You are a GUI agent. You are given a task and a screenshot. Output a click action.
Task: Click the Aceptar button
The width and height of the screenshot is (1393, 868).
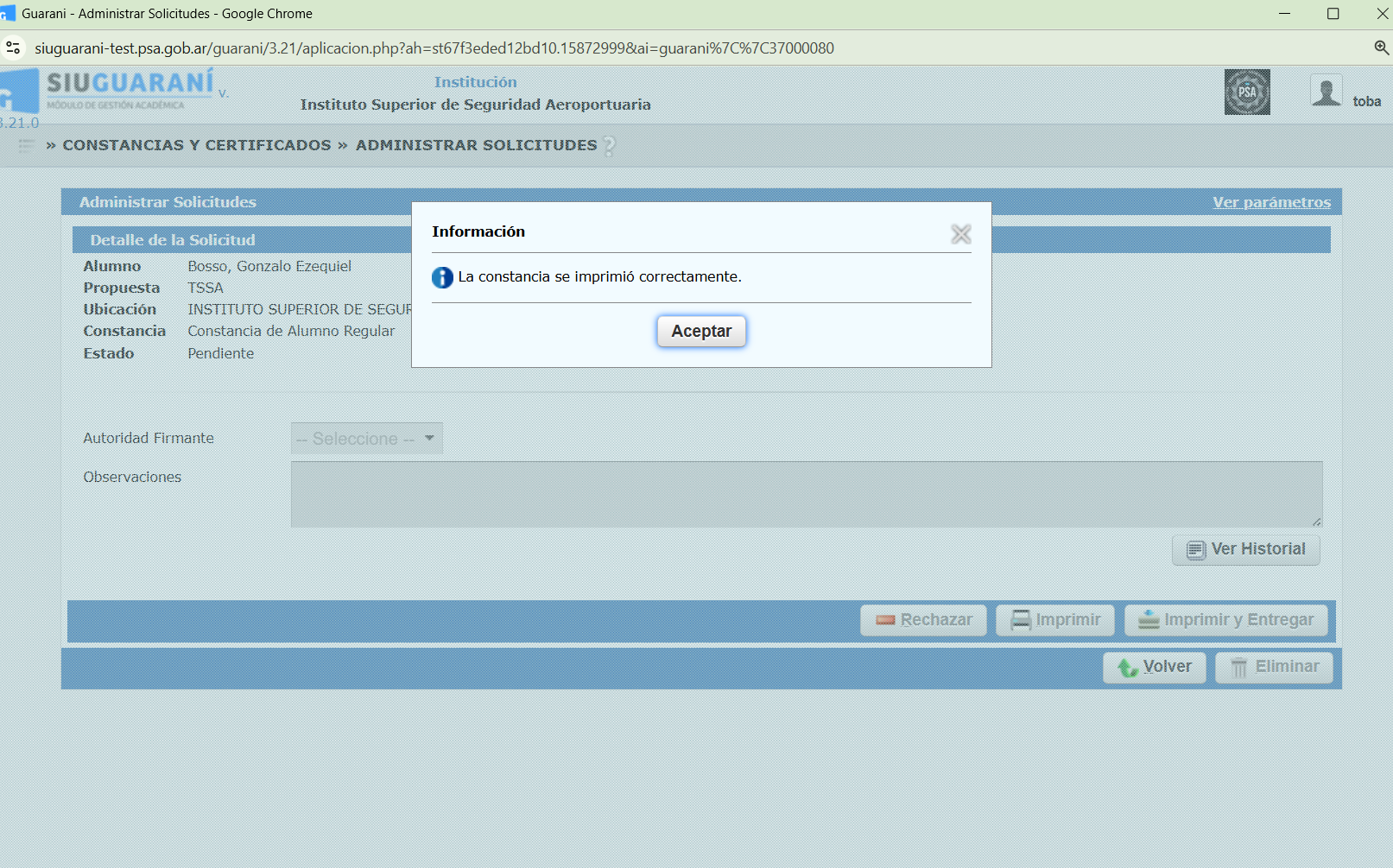click(701, 332)
